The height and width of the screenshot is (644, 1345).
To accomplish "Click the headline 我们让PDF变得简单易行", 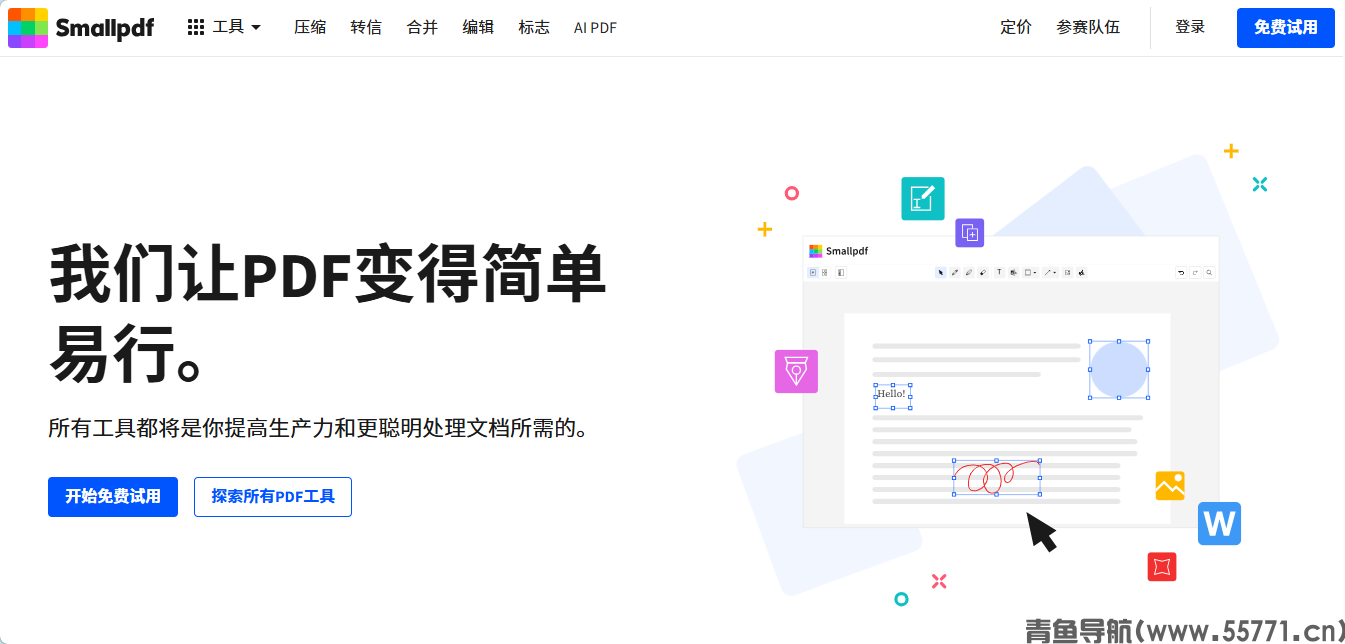I will [328, 314].
